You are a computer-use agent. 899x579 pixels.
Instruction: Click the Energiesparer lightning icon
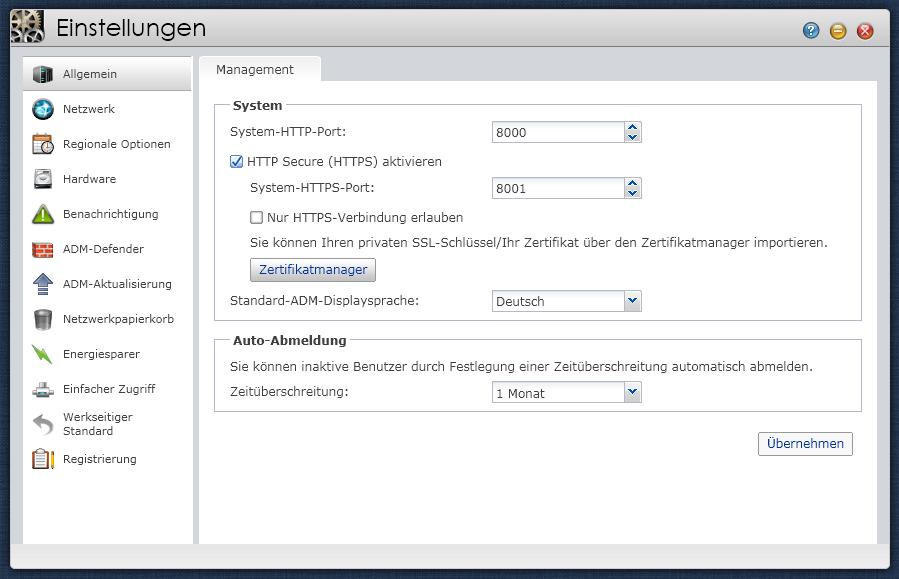(43, 354)
